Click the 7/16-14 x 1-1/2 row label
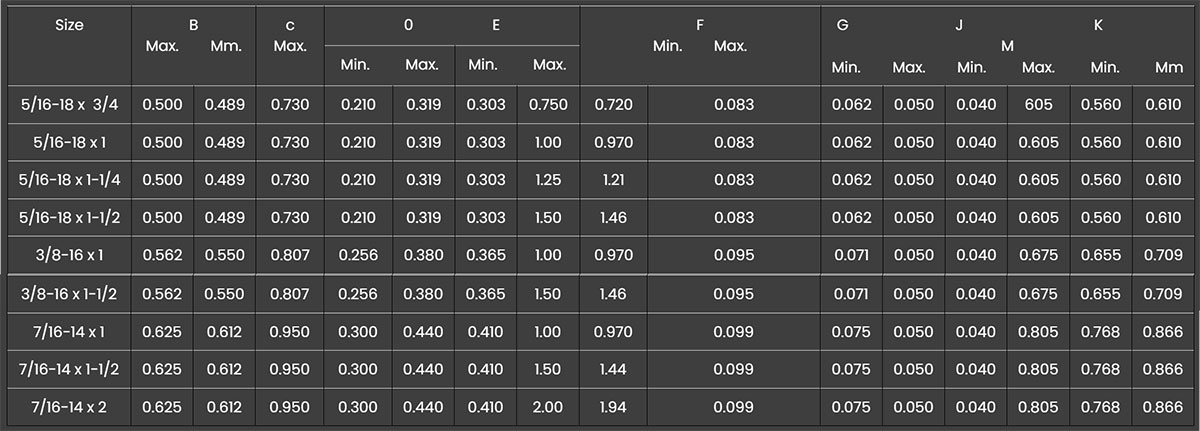The width and height of the screenshot is (1200, 431). (x=69, y=369)
